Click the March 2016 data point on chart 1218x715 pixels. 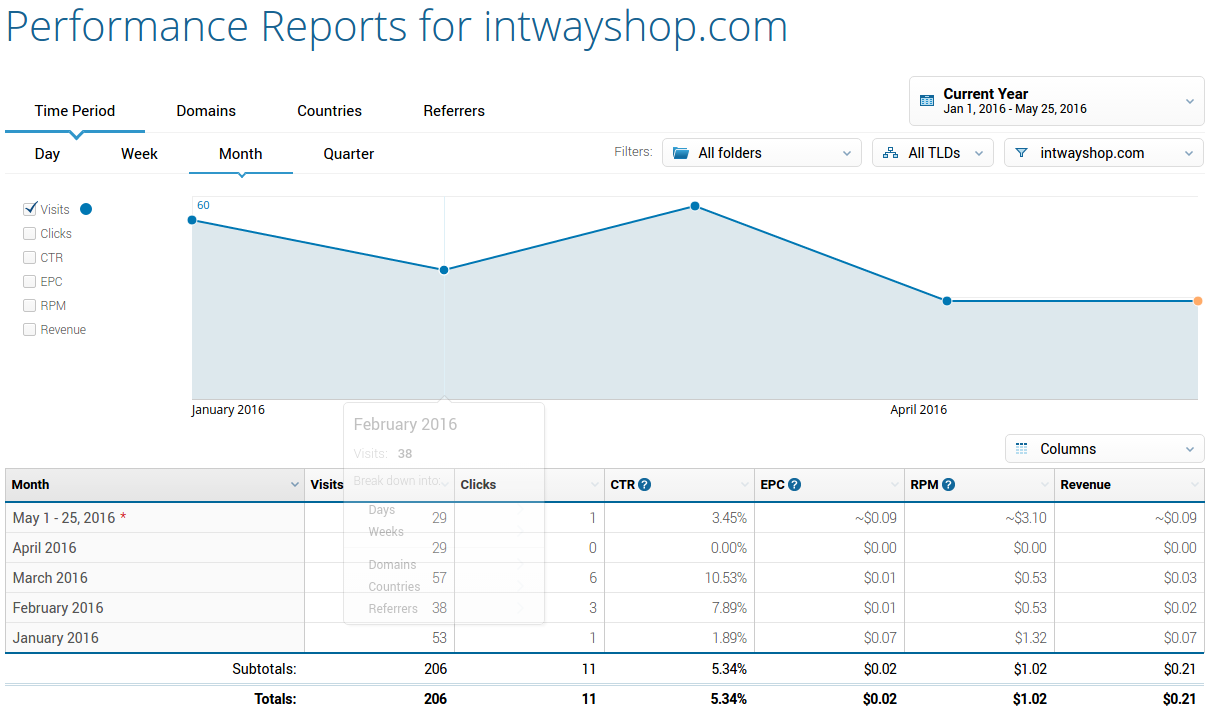(695, 207)
